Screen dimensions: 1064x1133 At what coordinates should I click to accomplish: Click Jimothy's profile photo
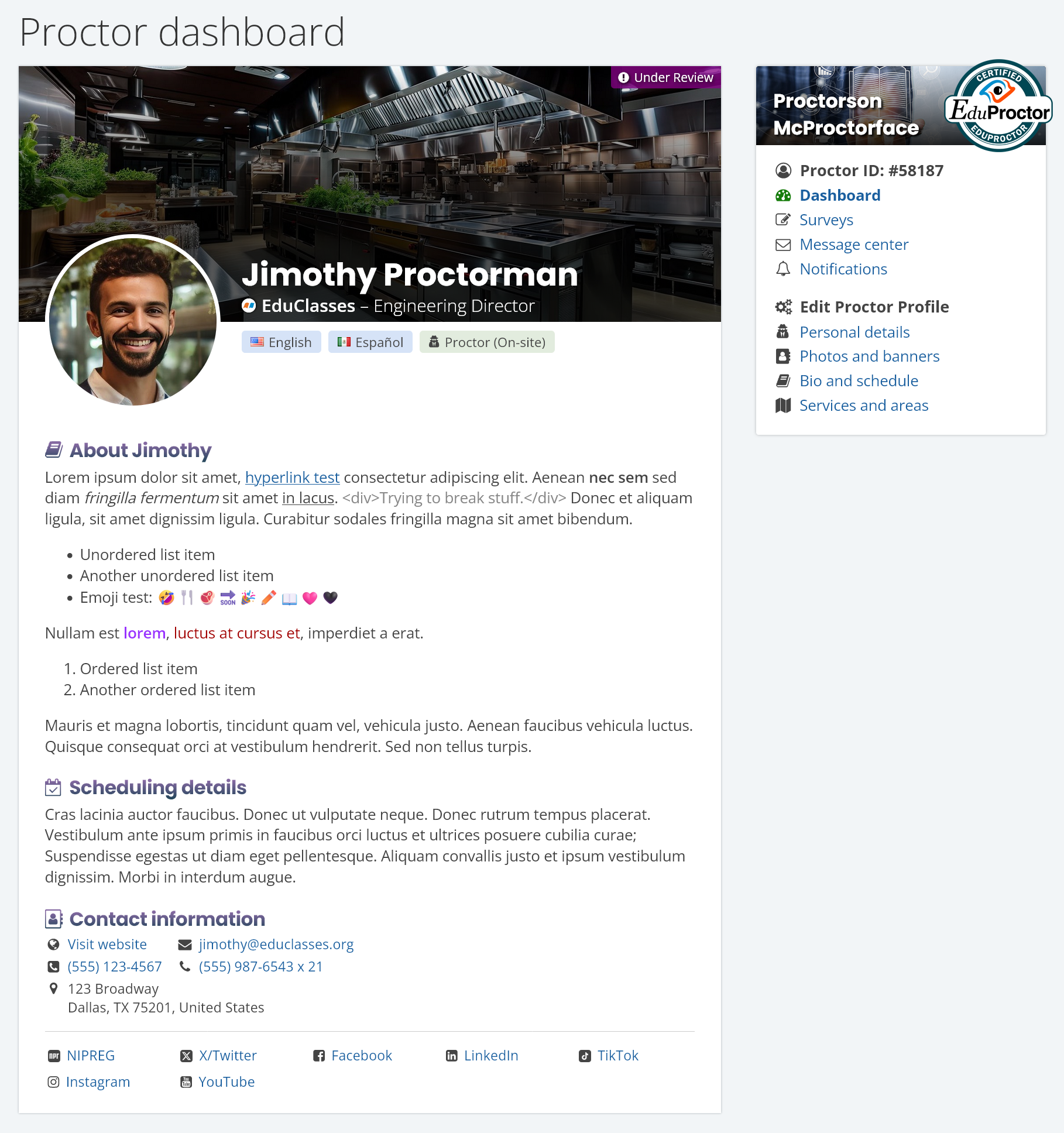click(133, 321)
